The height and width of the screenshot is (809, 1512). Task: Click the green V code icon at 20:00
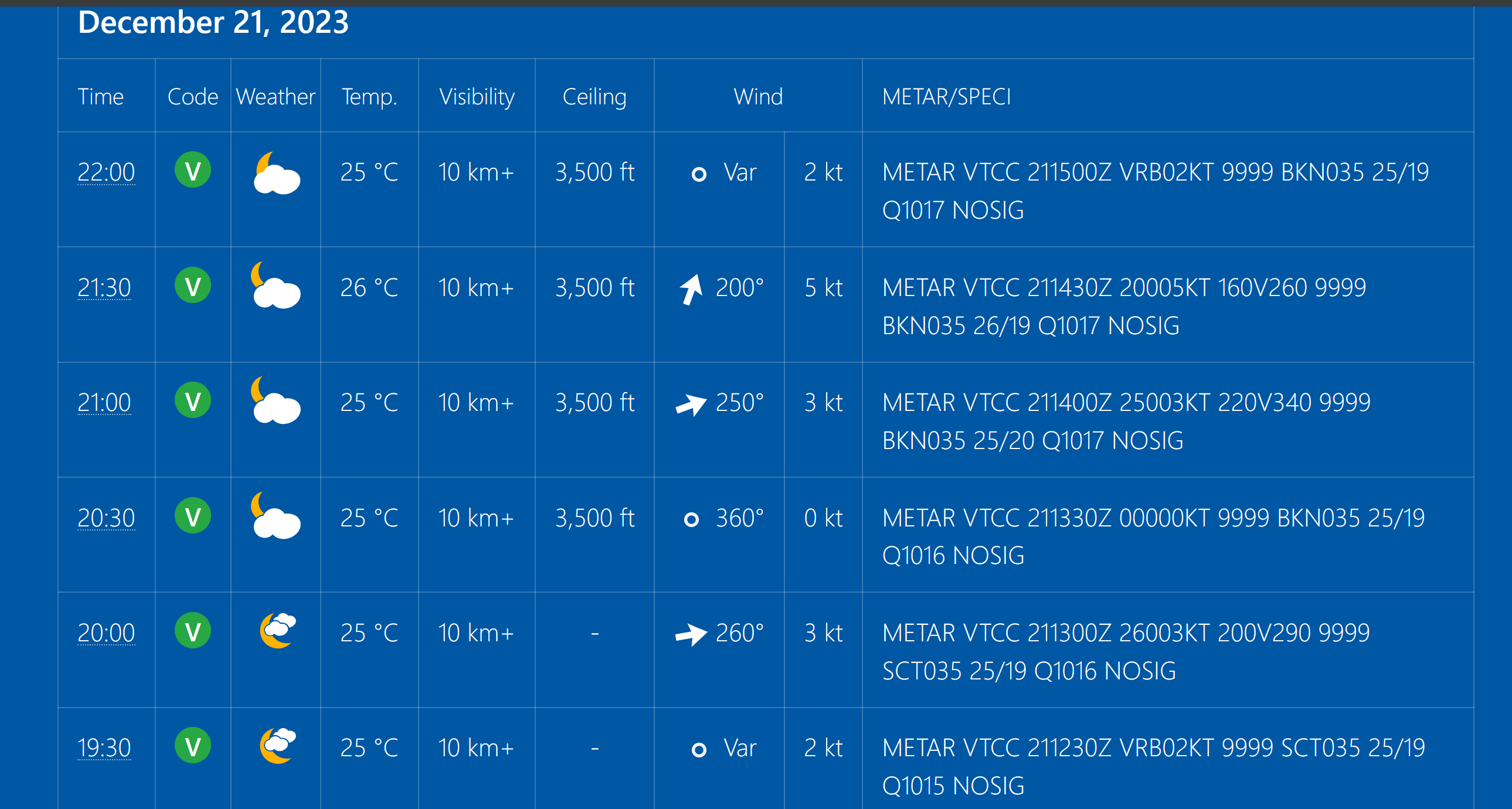[192, 631]
